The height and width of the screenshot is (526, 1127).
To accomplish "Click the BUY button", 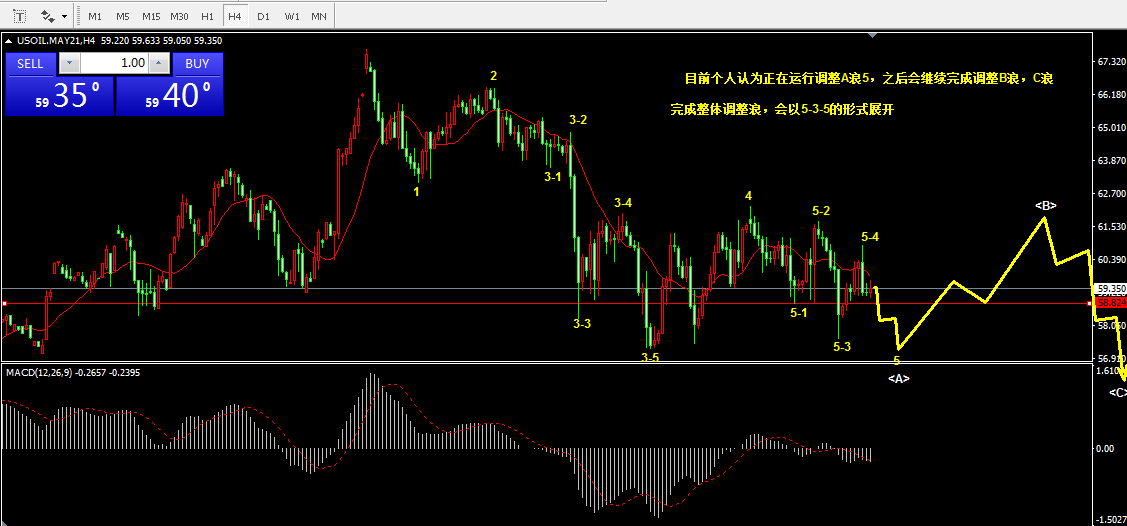I will coord(198,64).
